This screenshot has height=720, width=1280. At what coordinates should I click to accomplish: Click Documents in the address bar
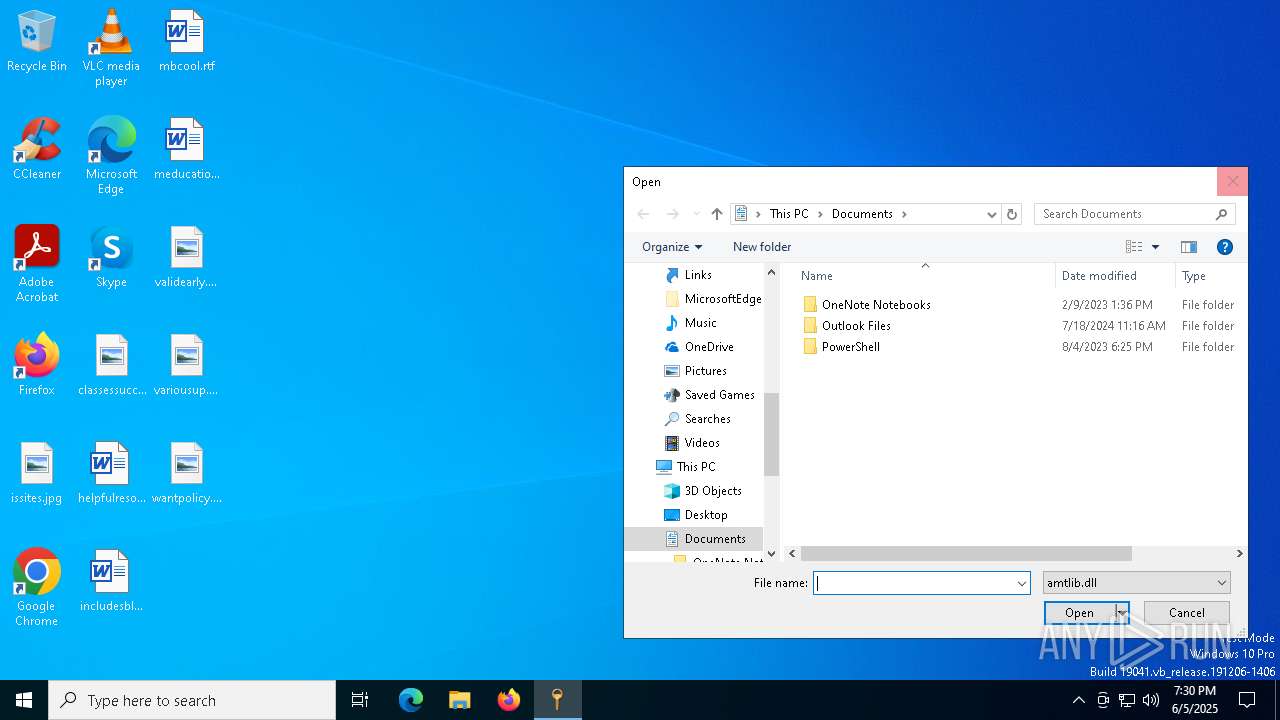pos(862,214)
